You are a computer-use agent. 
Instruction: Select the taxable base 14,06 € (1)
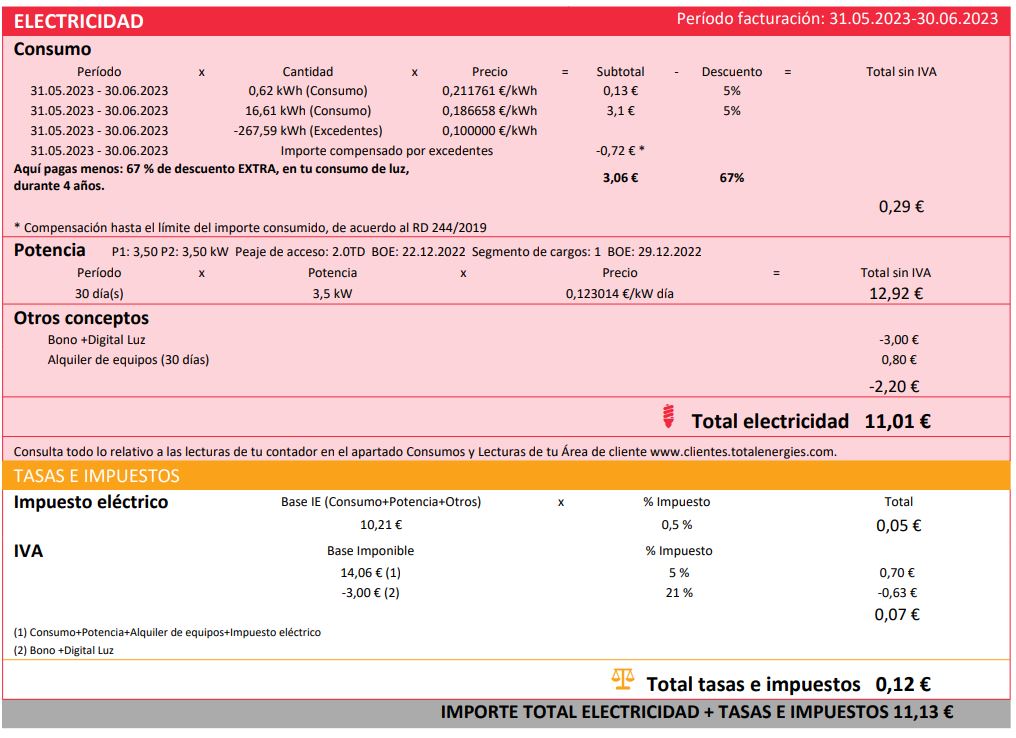click(371, 573)
